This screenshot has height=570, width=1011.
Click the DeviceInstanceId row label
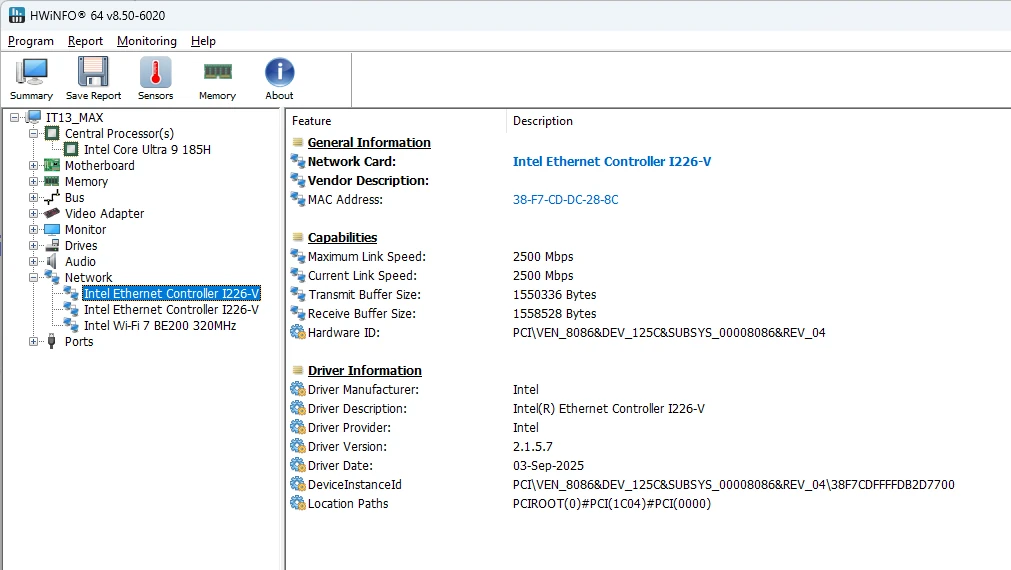point(355,484)
